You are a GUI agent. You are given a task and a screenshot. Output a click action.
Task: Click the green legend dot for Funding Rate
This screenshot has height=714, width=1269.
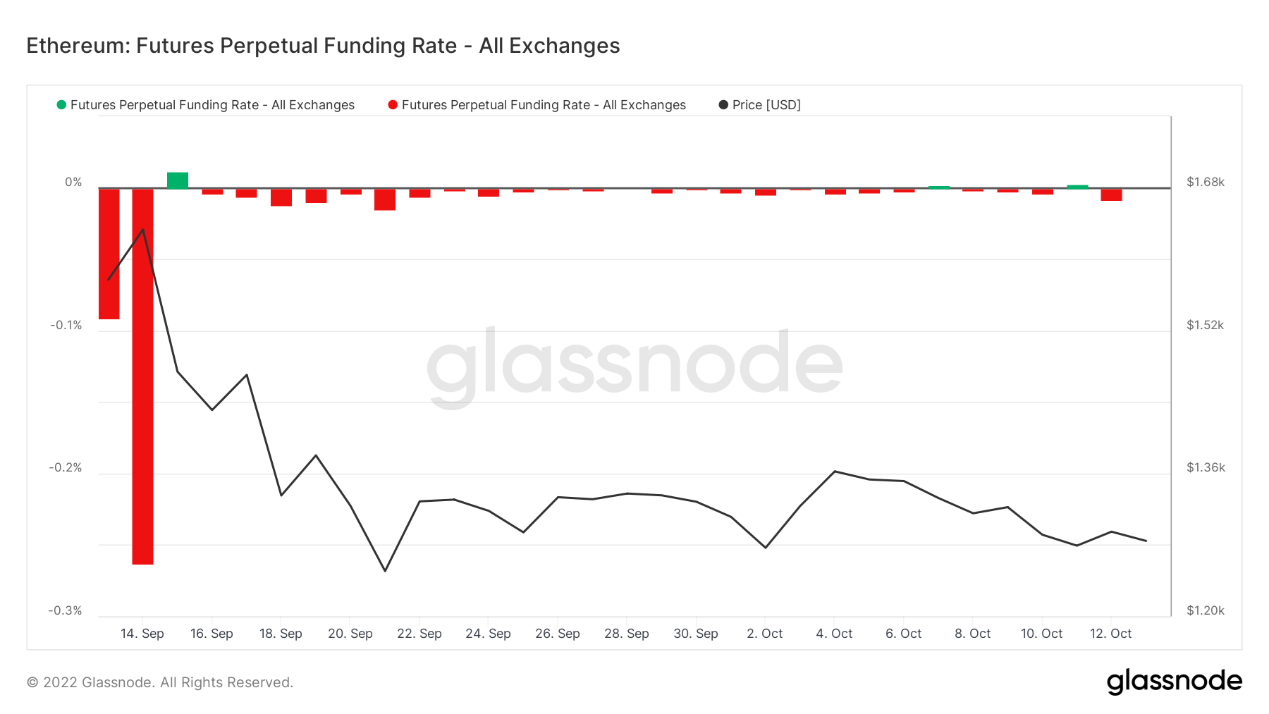pos(62,105)
